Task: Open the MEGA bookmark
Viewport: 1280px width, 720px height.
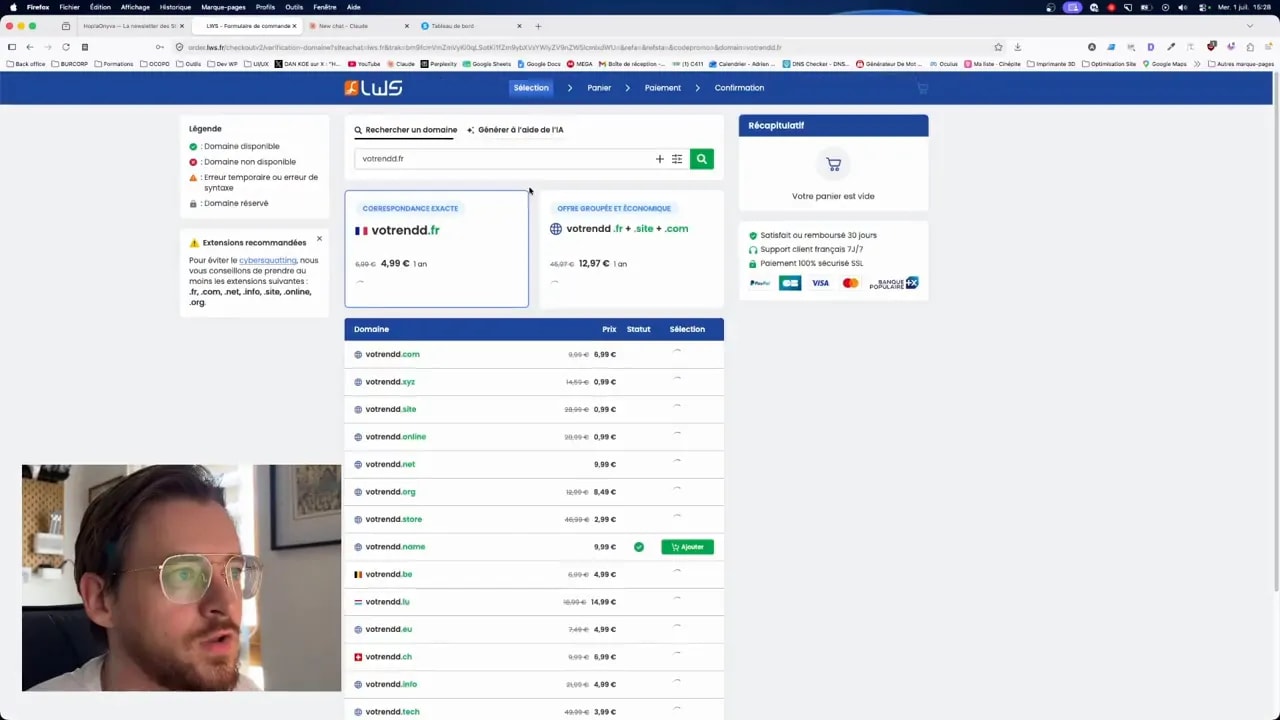Action: pos(580,64)
